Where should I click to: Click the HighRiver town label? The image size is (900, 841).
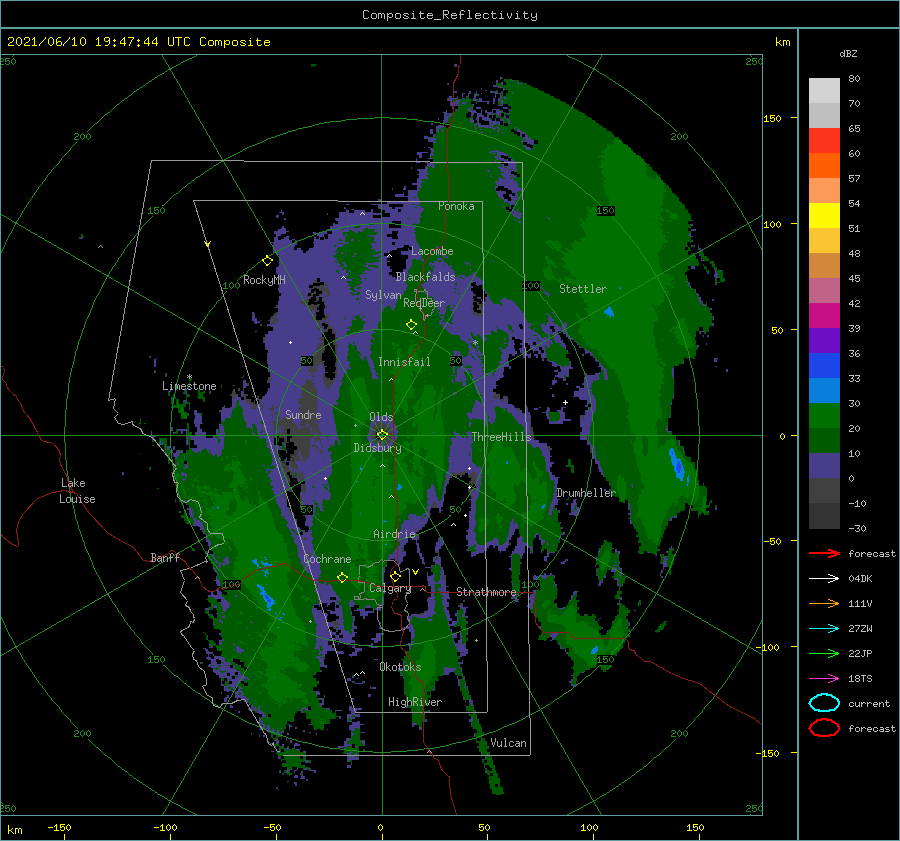pos(415,702)
